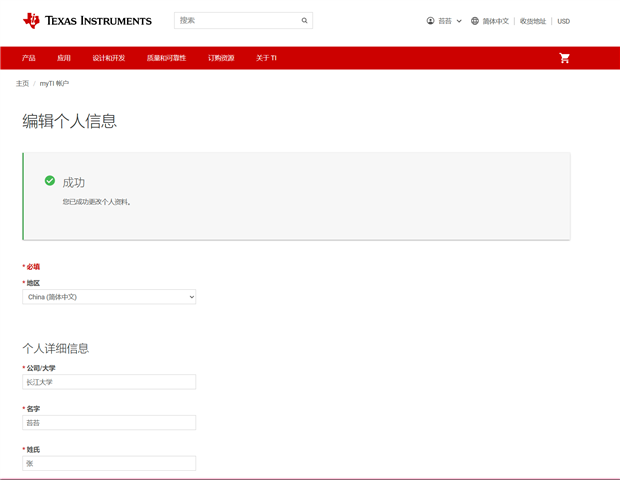Screen dimensions: 620x480
Task: Click the green success checkmark icon
Action: (50, 181)
